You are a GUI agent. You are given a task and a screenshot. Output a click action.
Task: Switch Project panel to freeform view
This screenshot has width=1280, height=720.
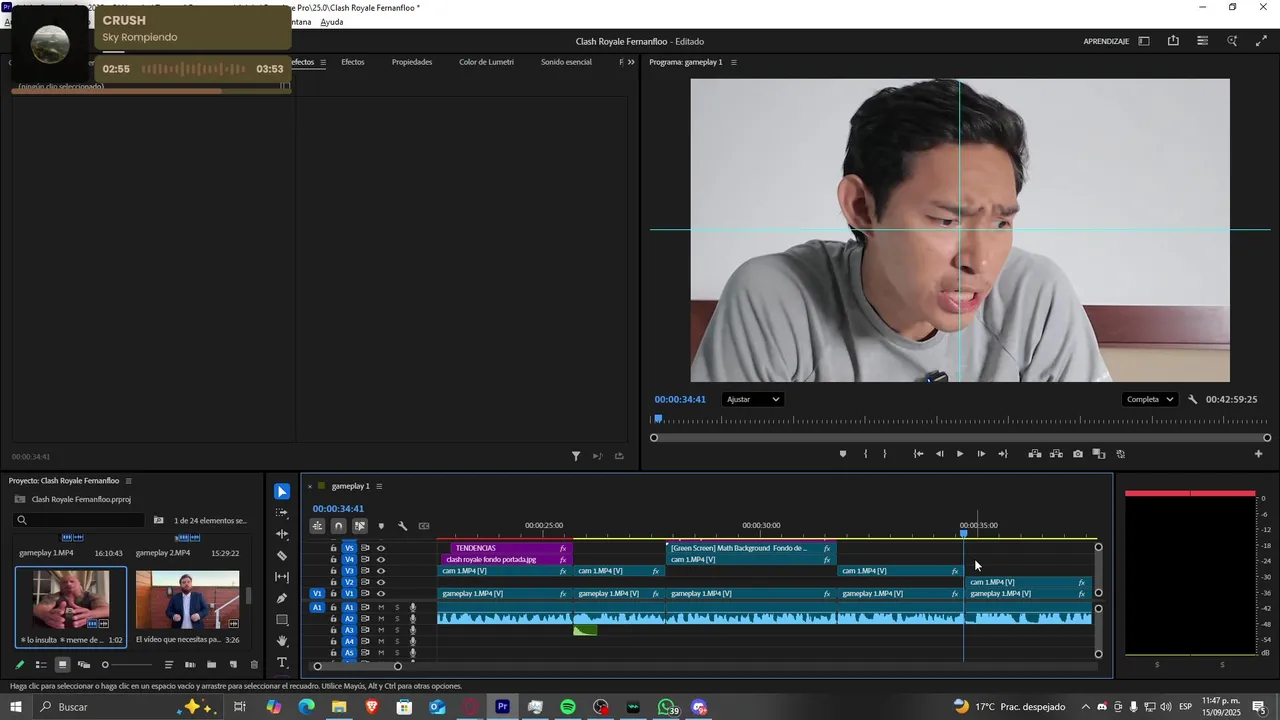coord(84,665)
